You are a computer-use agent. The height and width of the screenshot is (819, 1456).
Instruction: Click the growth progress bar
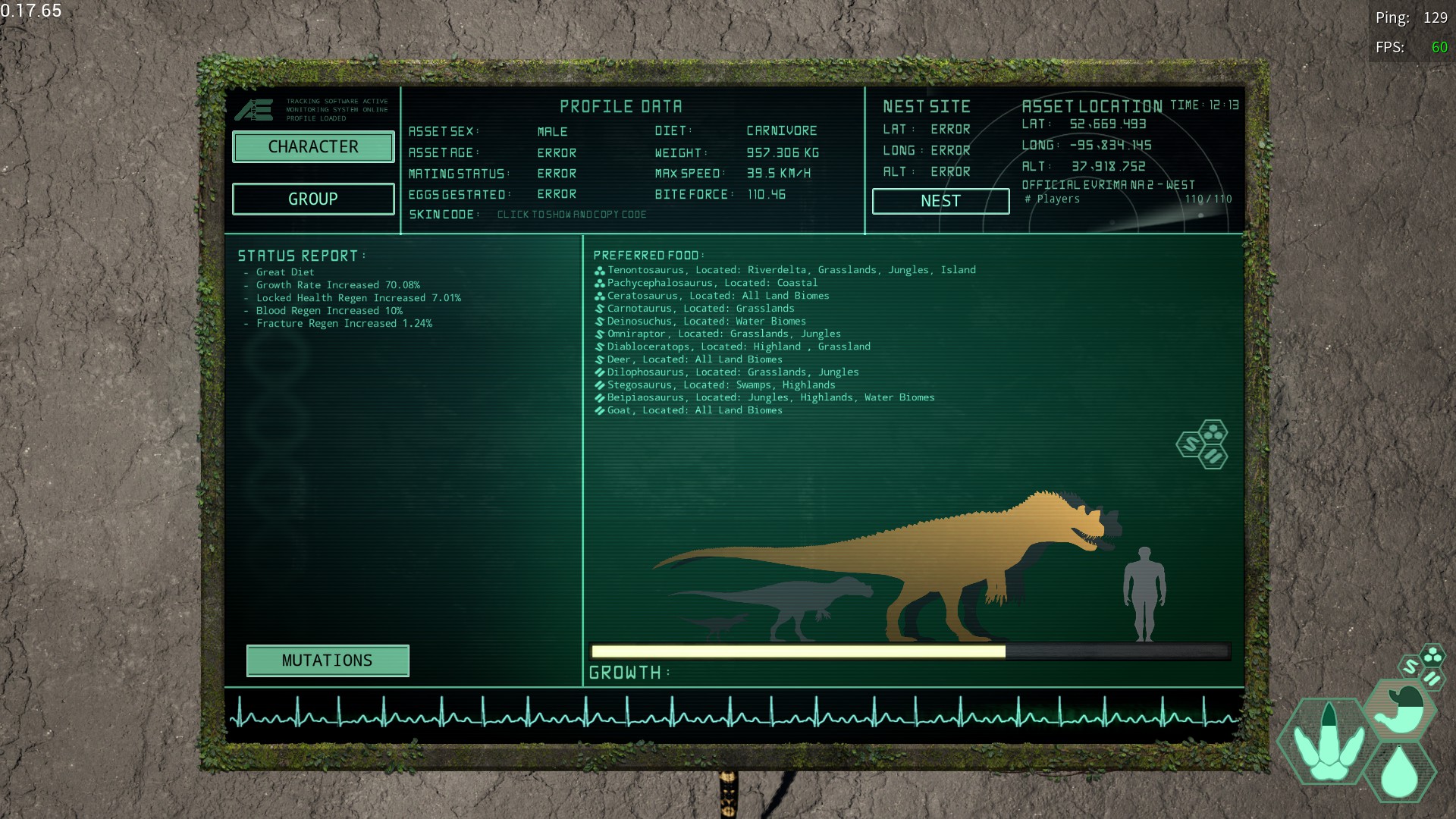(909, 651)
